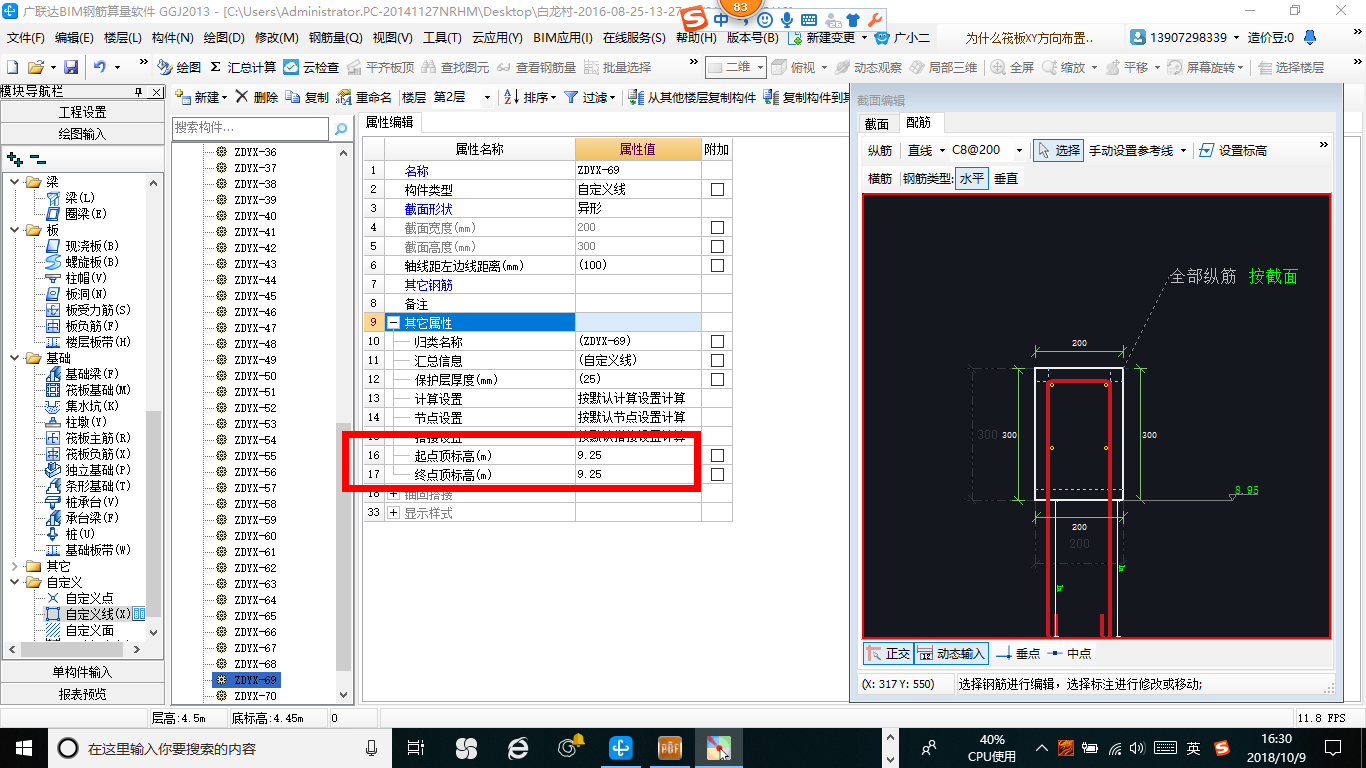Switch to 属性编辑 tab
The width and height of the screenshot is (1366, 768).
(x=389, y=123)
